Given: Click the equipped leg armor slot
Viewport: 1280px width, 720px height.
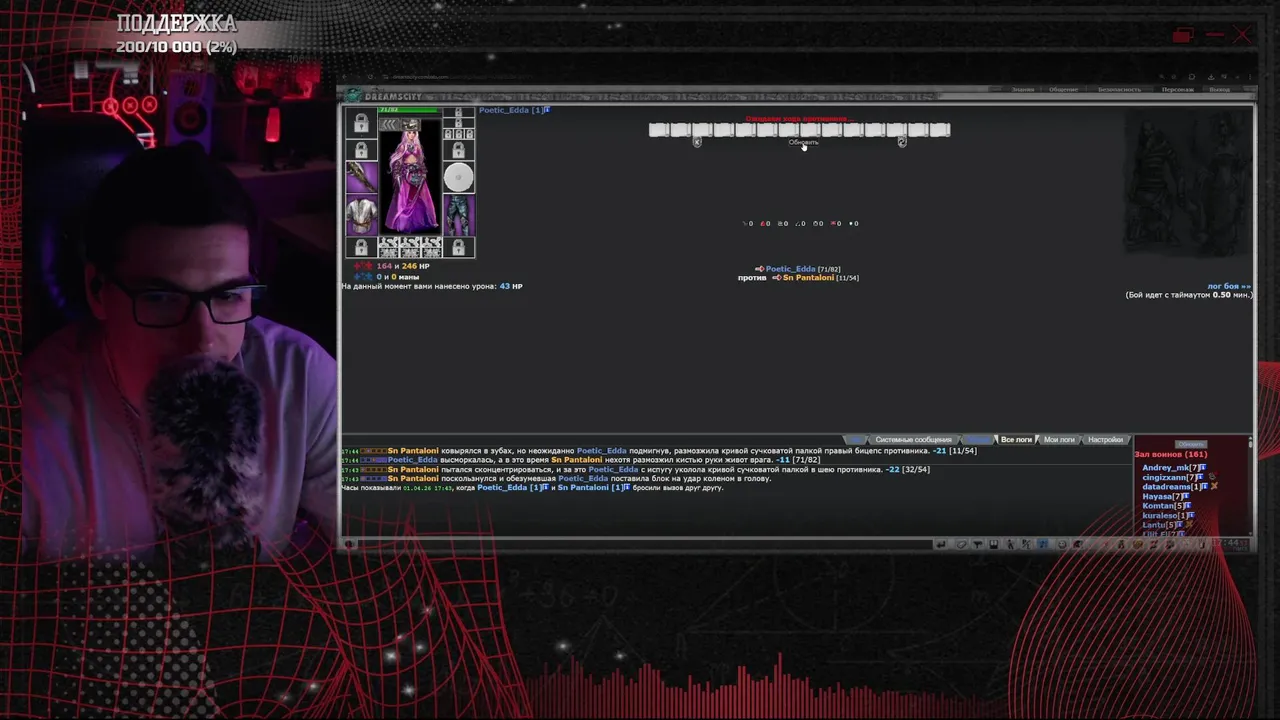Looking at the screenshot, I should [458, 215].
